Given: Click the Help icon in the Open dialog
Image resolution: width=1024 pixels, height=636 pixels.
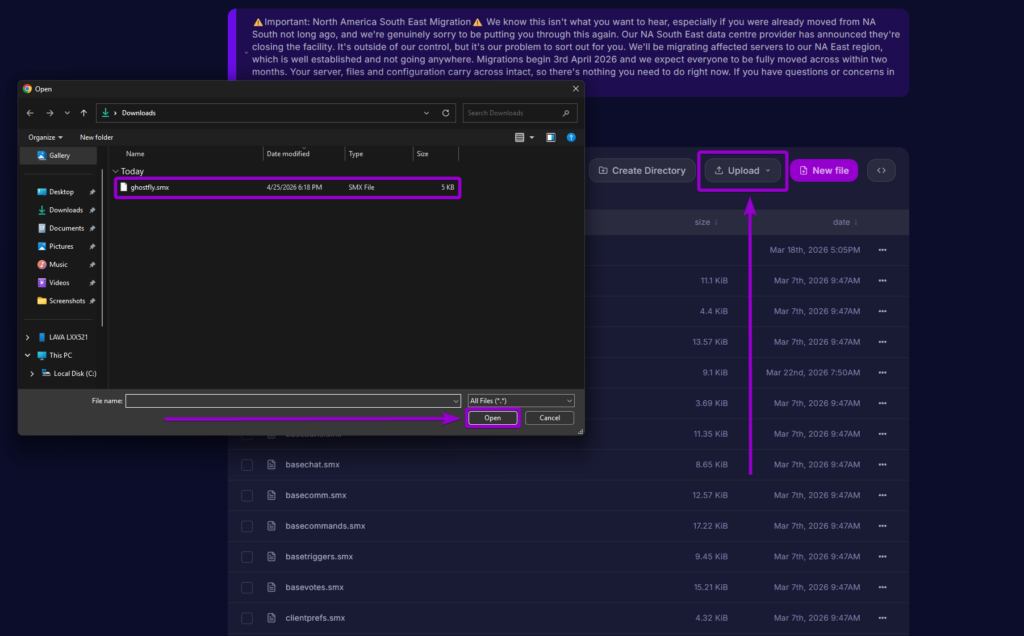Looking at the screenshot, I should coord(571,137).
